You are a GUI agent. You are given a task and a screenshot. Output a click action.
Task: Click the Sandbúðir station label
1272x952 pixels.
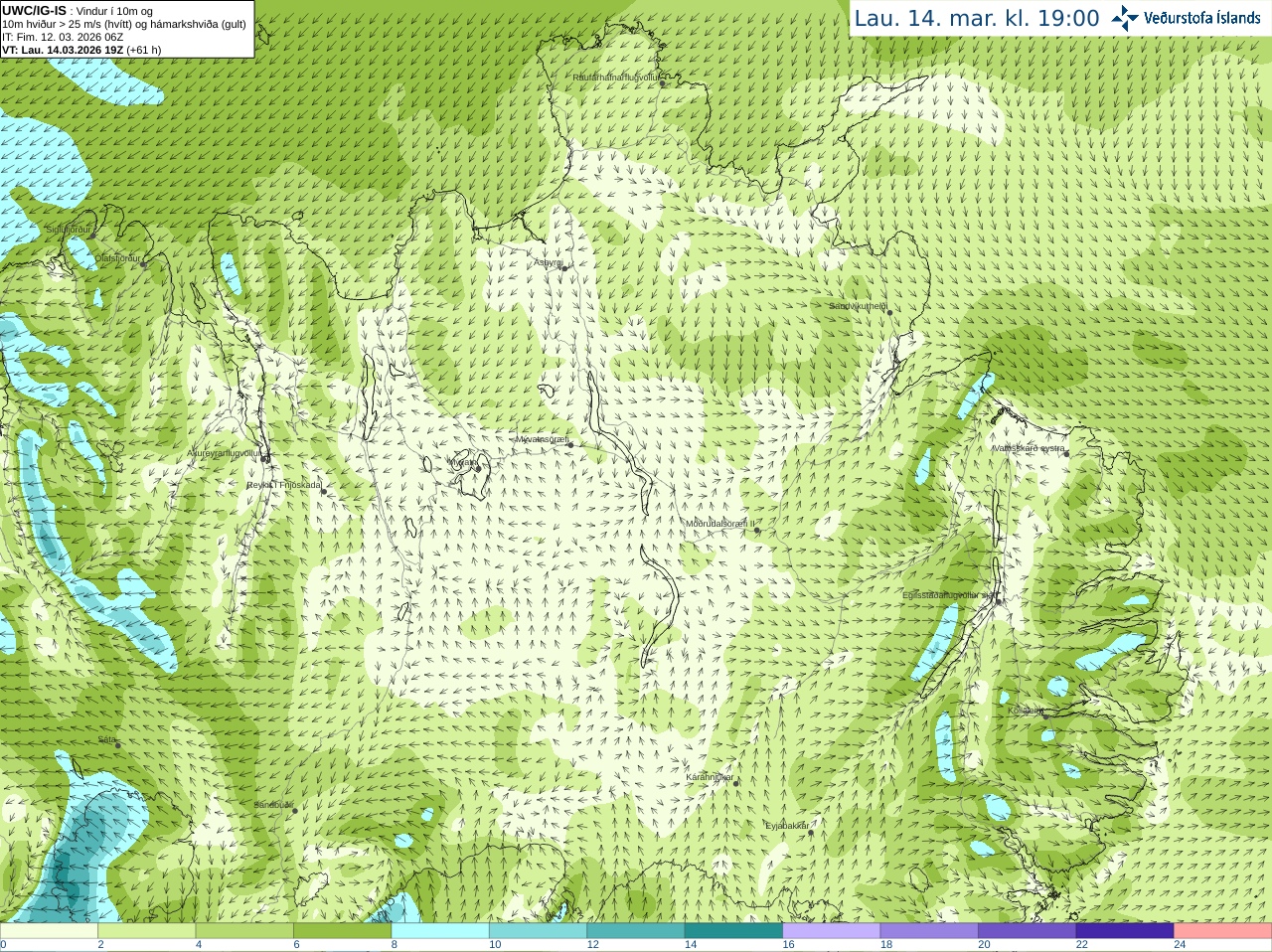tap(272, 805)
